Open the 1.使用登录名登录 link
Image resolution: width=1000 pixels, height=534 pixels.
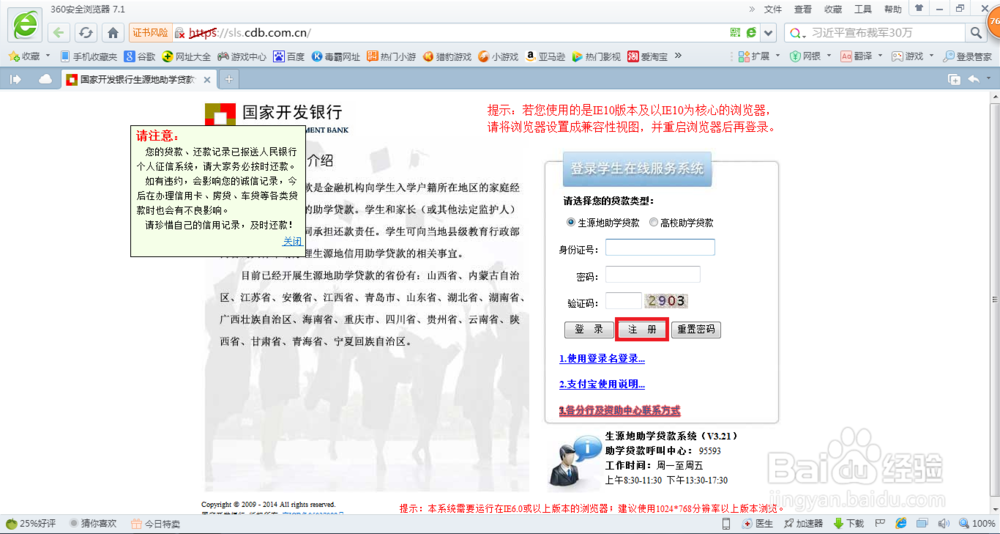click(x=602, y=359)
